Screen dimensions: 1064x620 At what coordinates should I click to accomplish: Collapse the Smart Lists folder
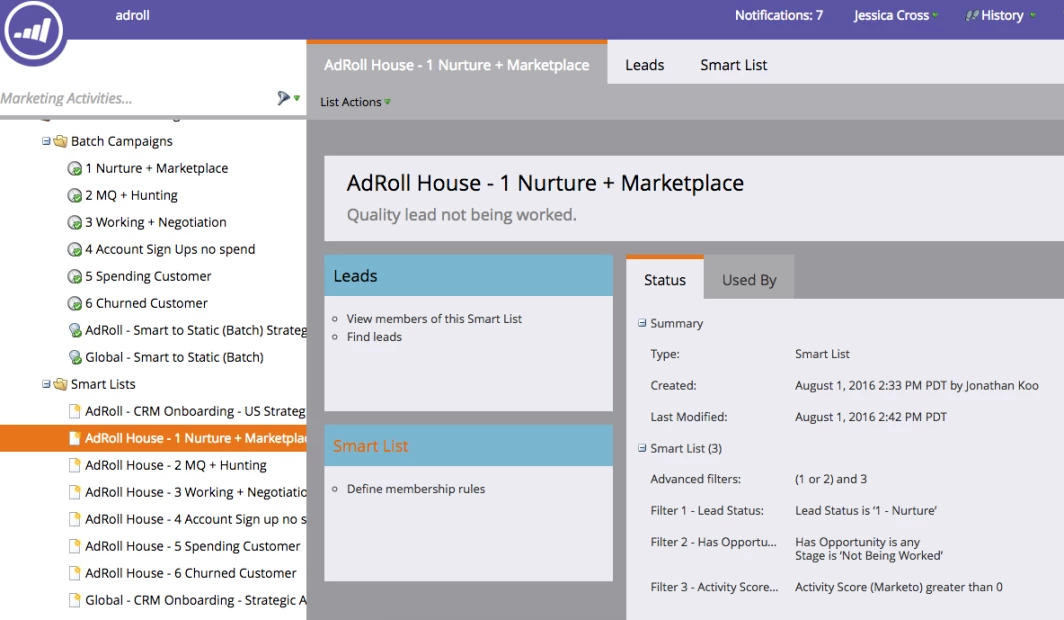coord(45,384)
